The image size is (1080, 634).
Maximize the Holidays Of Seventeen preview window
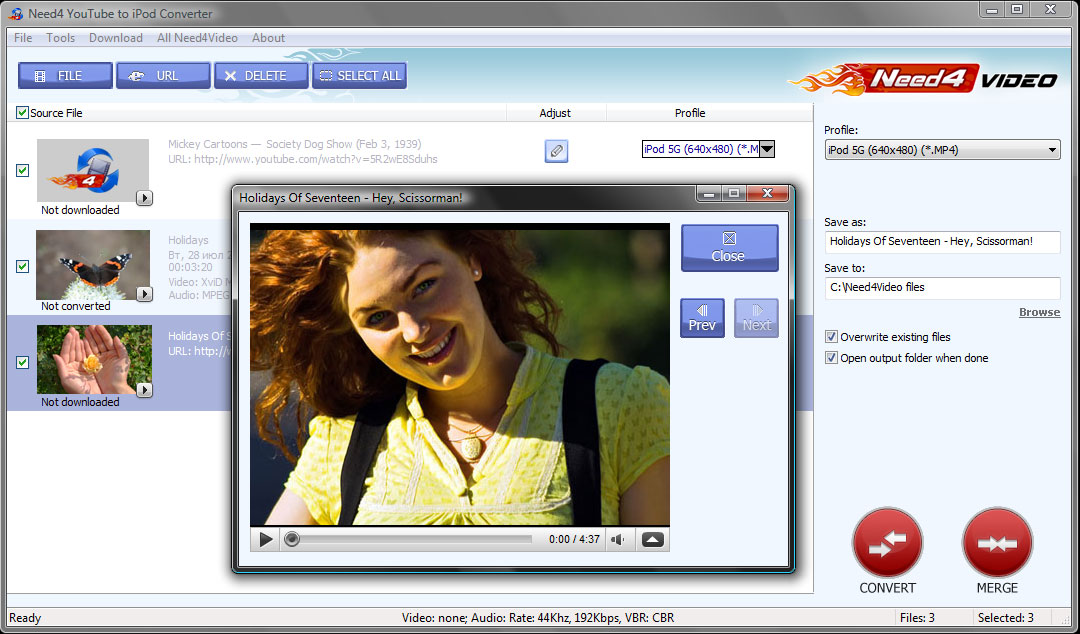tap(734, 194)
